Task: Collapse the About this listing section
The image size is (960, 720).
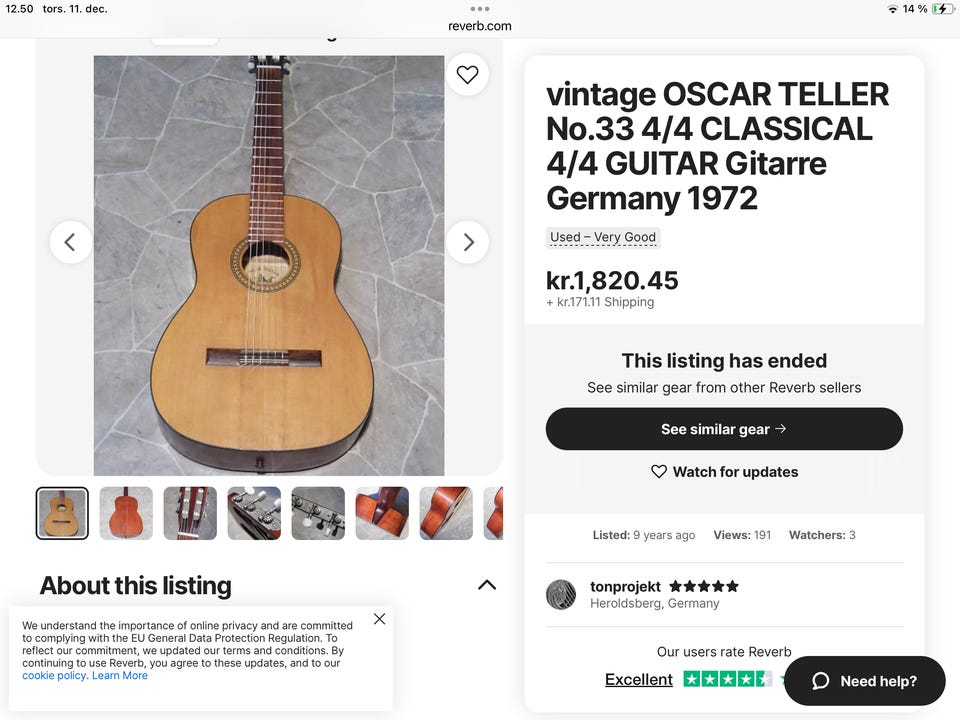Action: pos(487,585)
